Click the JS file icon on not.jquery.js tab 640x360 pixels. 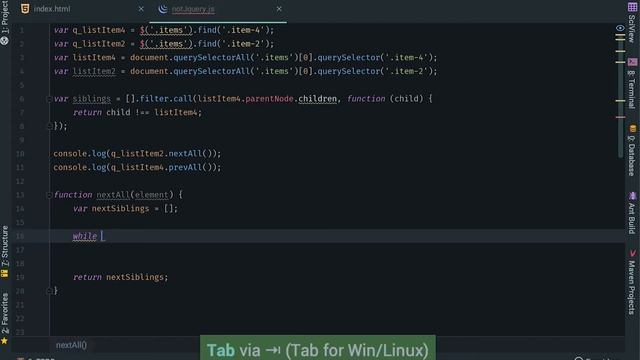[162, 9]
